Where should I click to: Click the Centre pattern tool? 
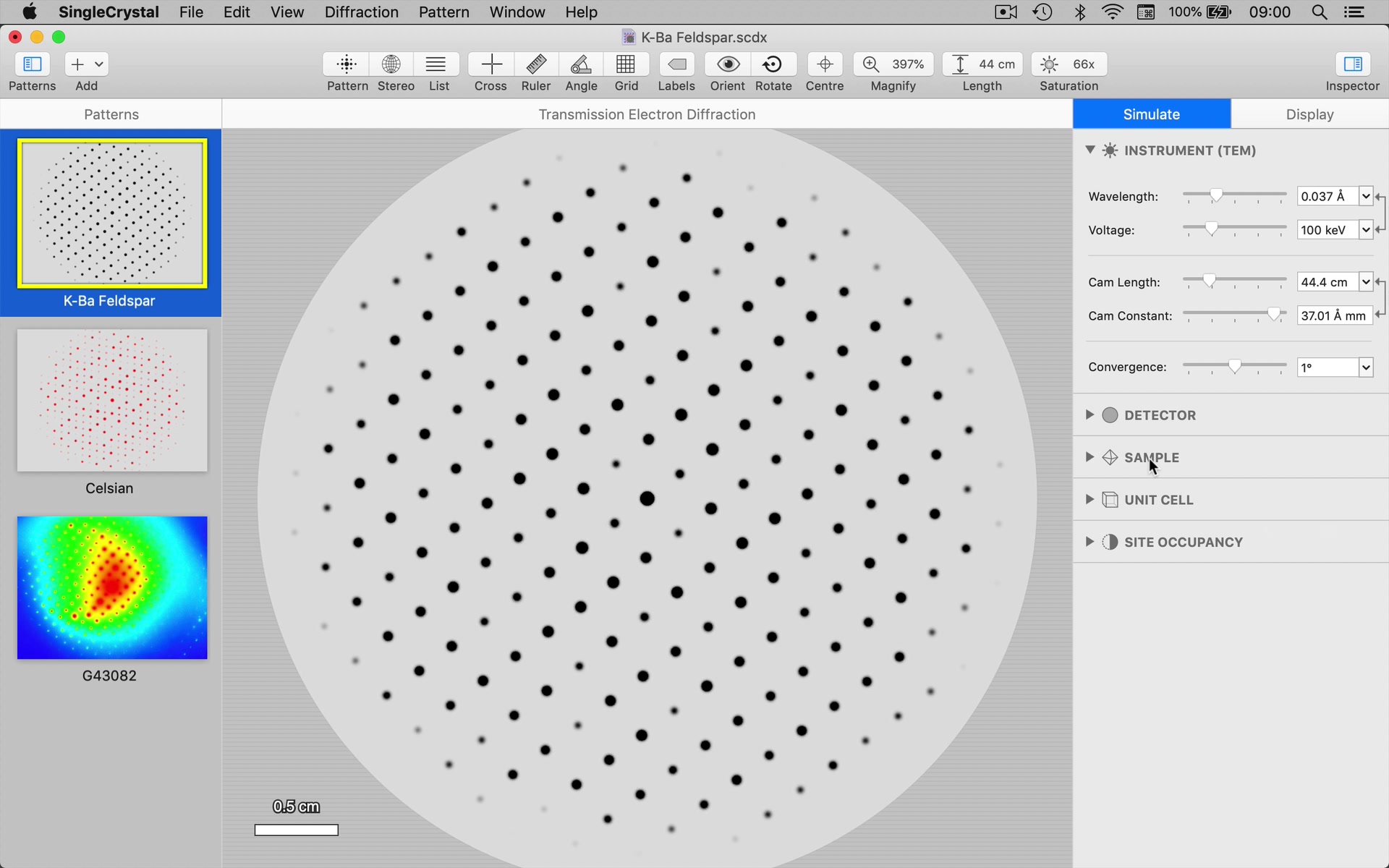click(x=825, y=70)
